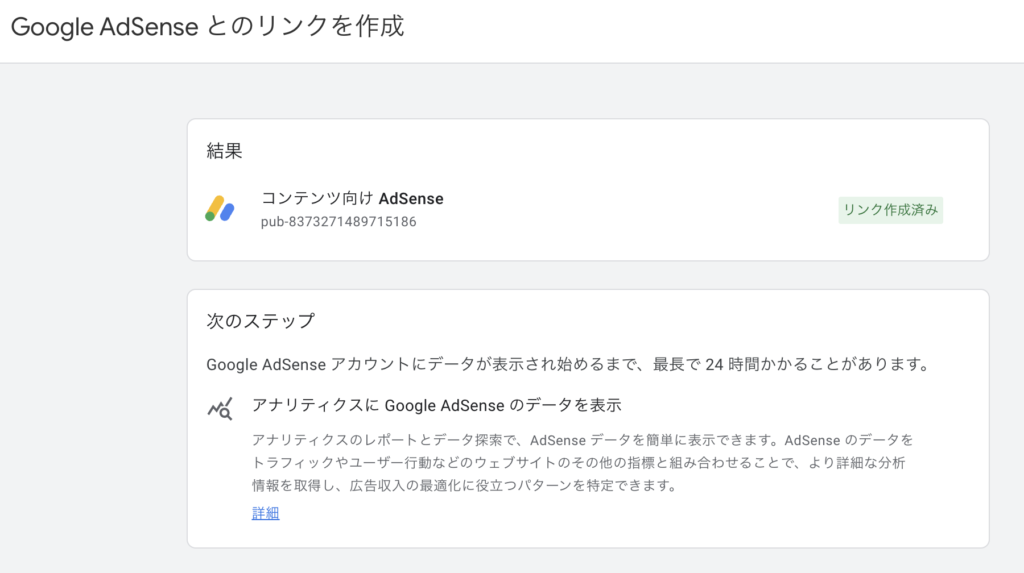
Task: Click the word AdSense in bold title
Action: [x=411, y=199]
